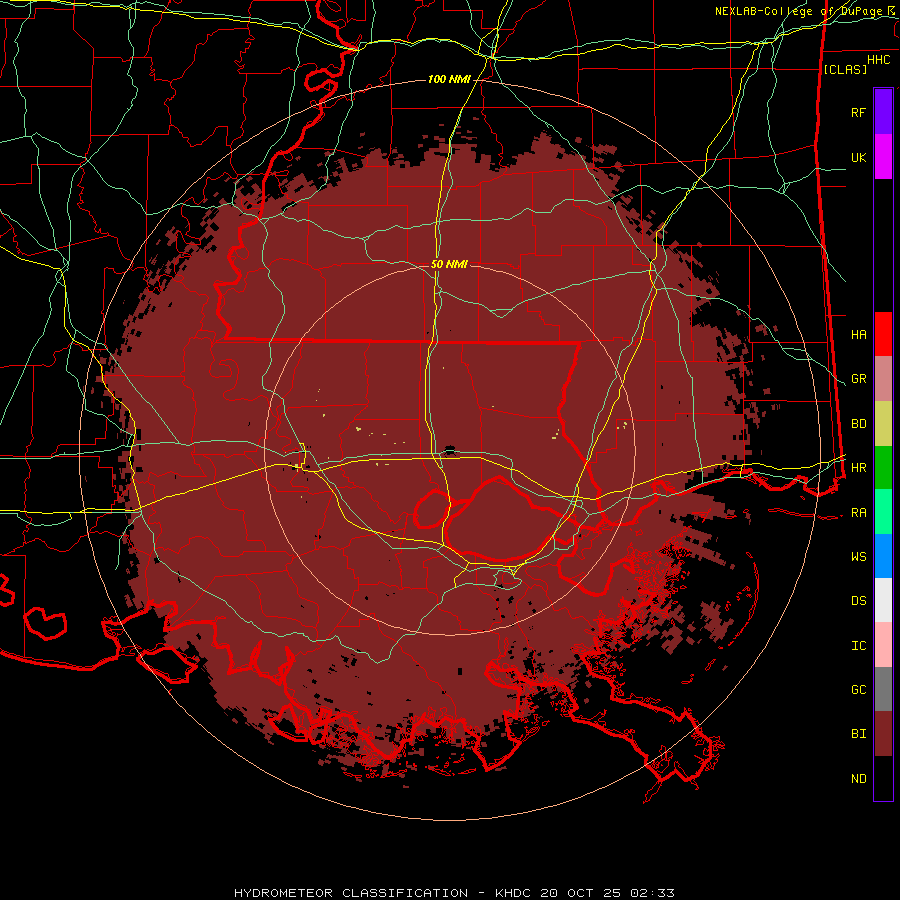The height and width of the screenshot is (900, 900).
Task: Click the [CLAS] units label
Action: [x=845, y=69]
